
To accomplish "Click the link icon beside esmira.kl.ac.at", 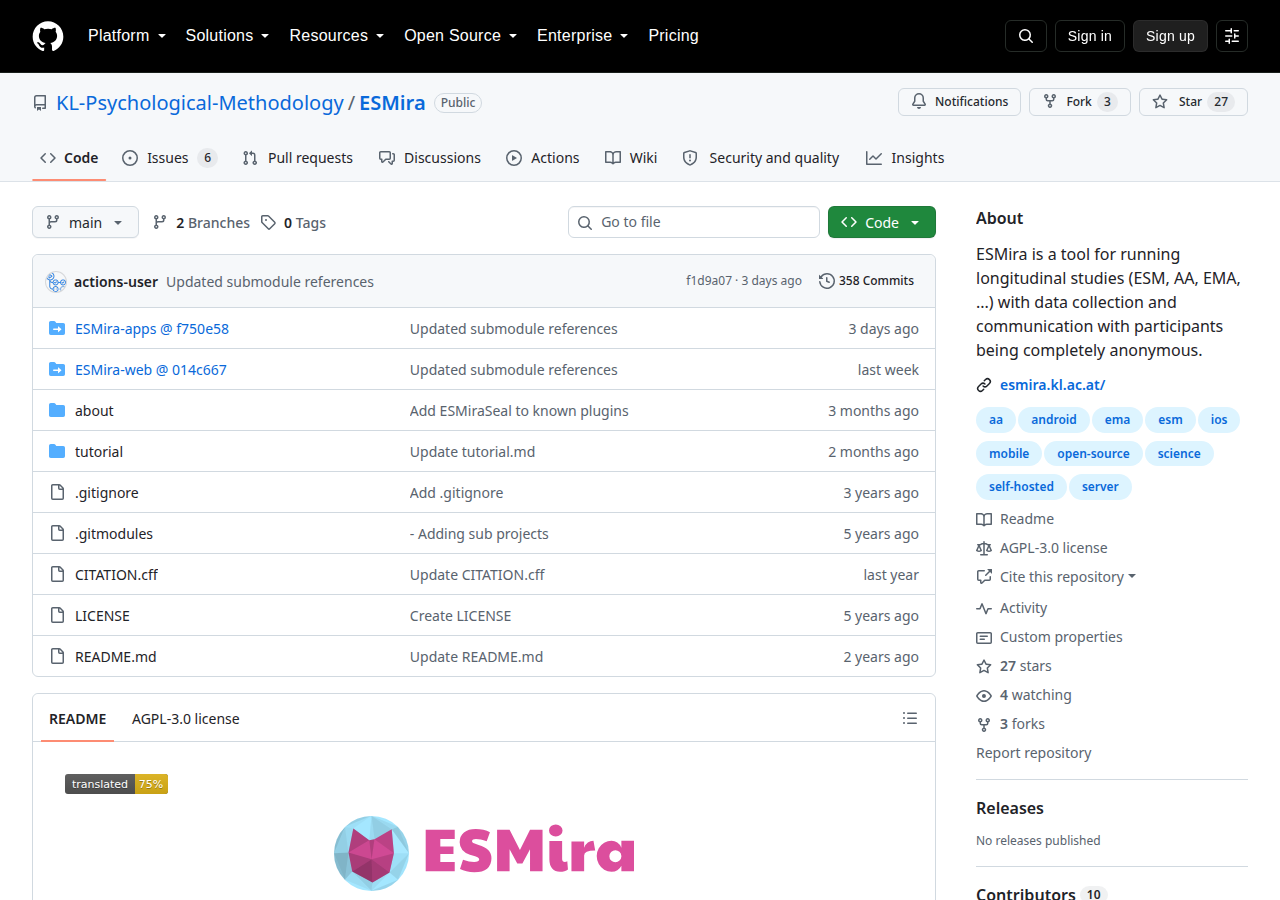I will (984, 385).
